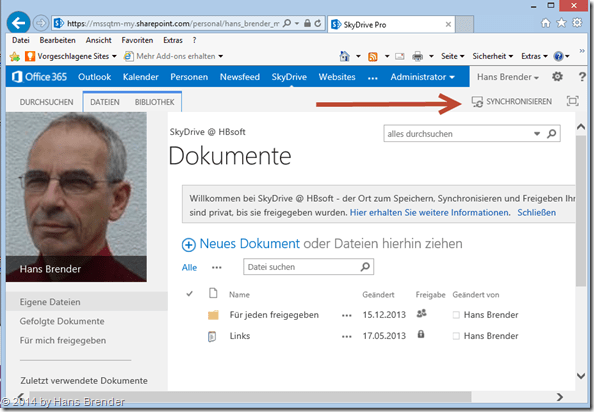Click the focus on content icon
Viewport: 594px width, 412px height.
tap(572, 101)
